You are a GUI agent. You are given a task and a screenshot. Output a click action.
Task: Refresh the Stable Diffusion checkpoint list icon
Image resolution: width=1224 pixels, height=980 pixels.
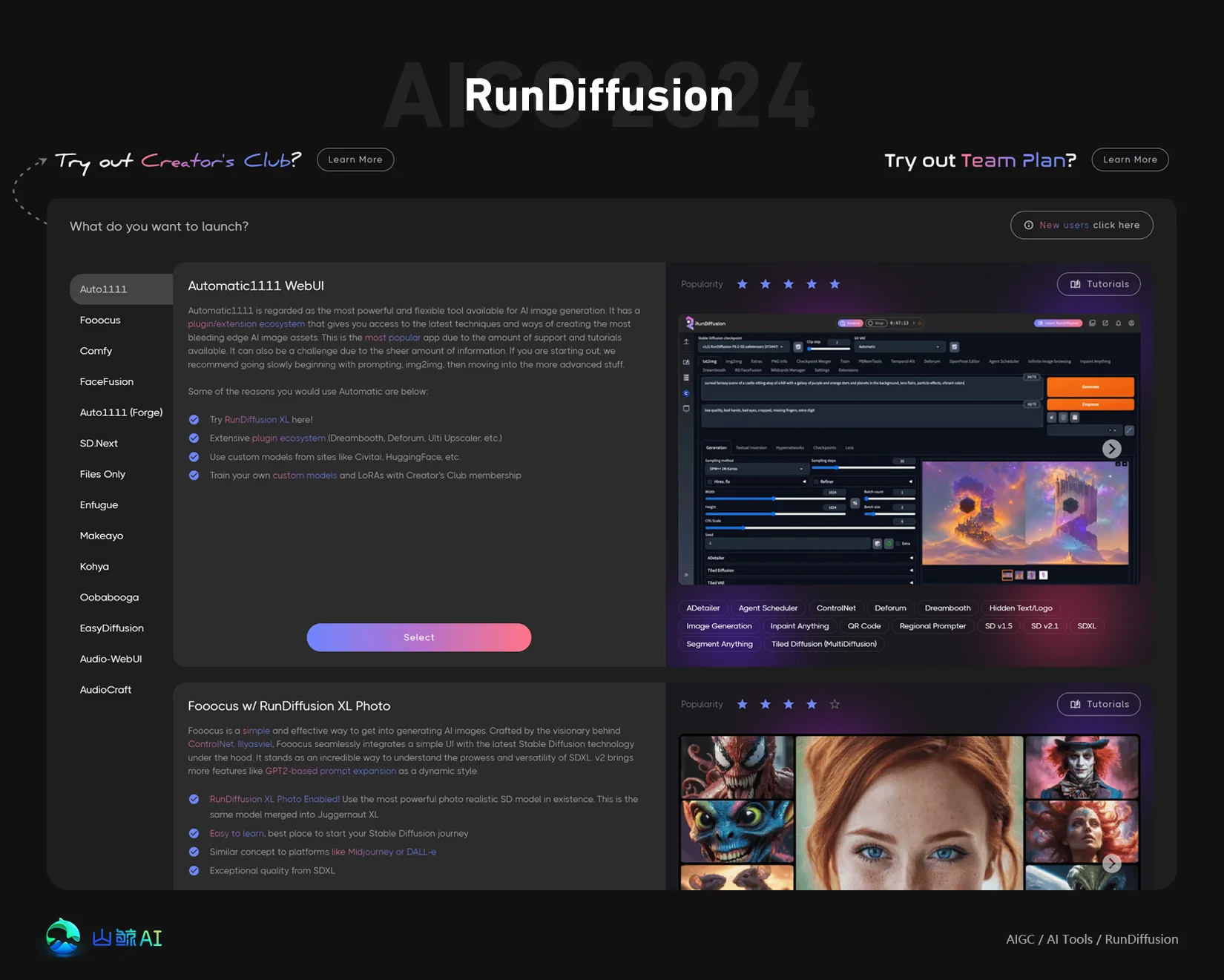click(x=798, y=346)
